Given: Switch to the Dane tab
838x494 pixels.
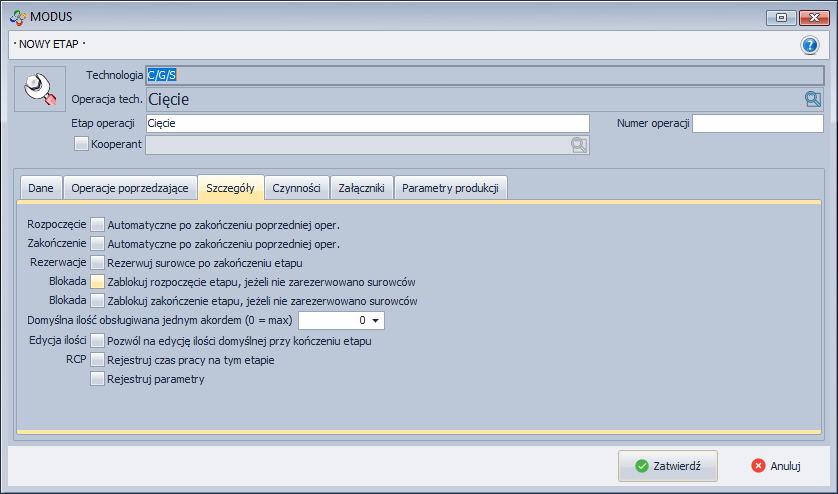Looking at the screenshot, I should click(x=40, y=187).
